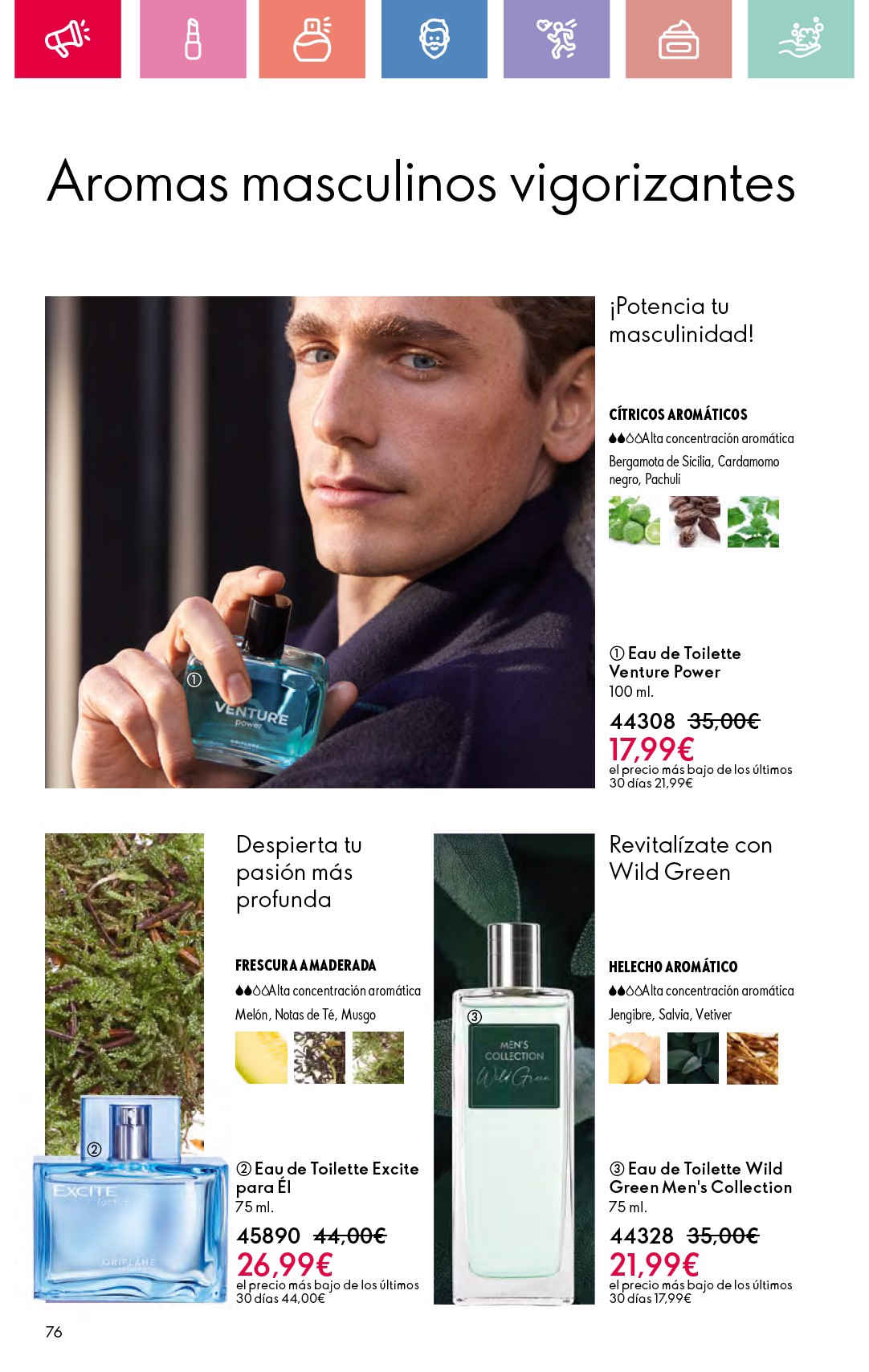Click the melon ingredient thumbnail
The image size is (869, 1372).
[x=261, y=1058]
